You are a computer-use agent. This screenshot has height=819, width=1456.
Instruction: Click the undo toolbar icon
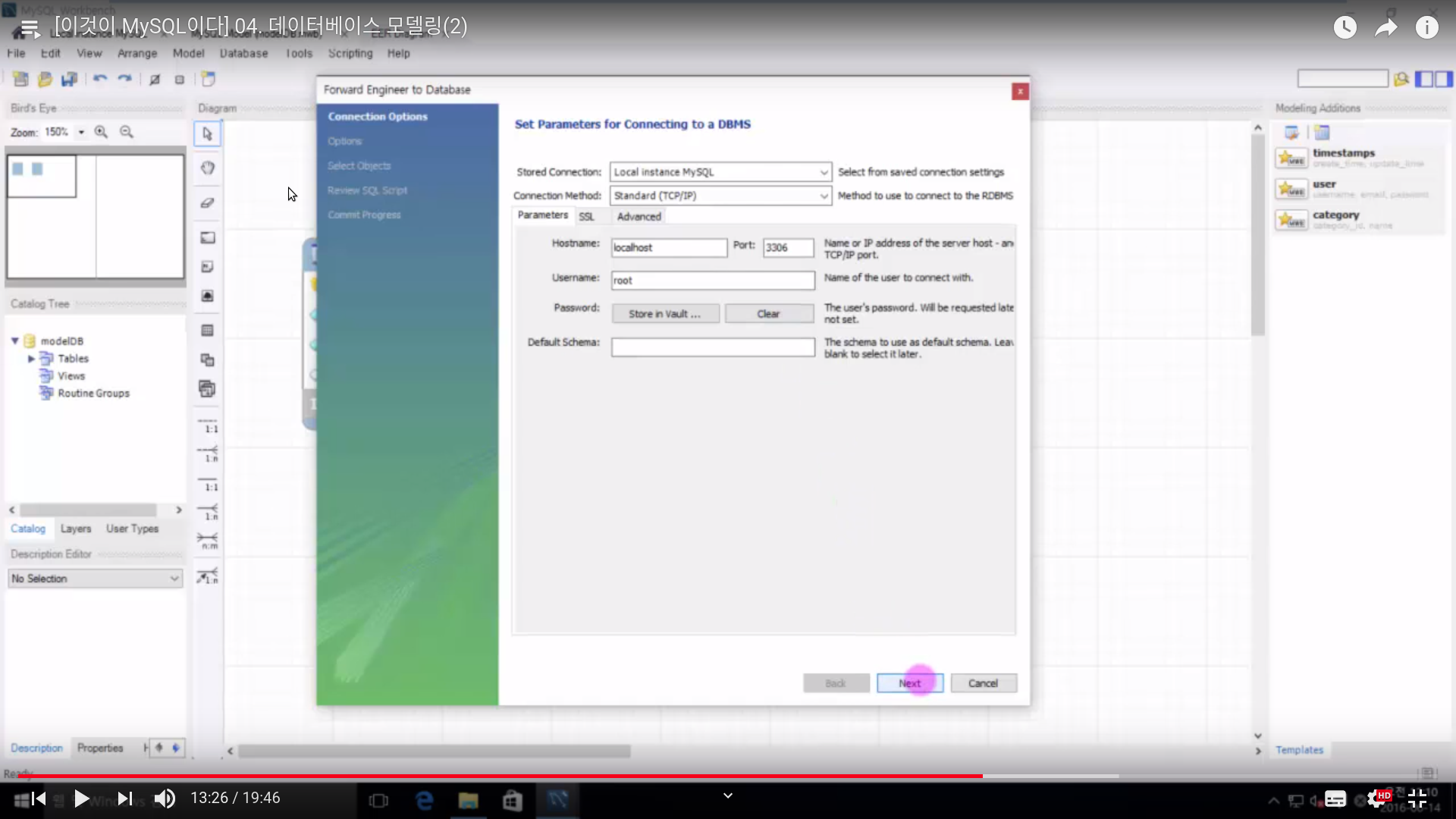(100, 79)
